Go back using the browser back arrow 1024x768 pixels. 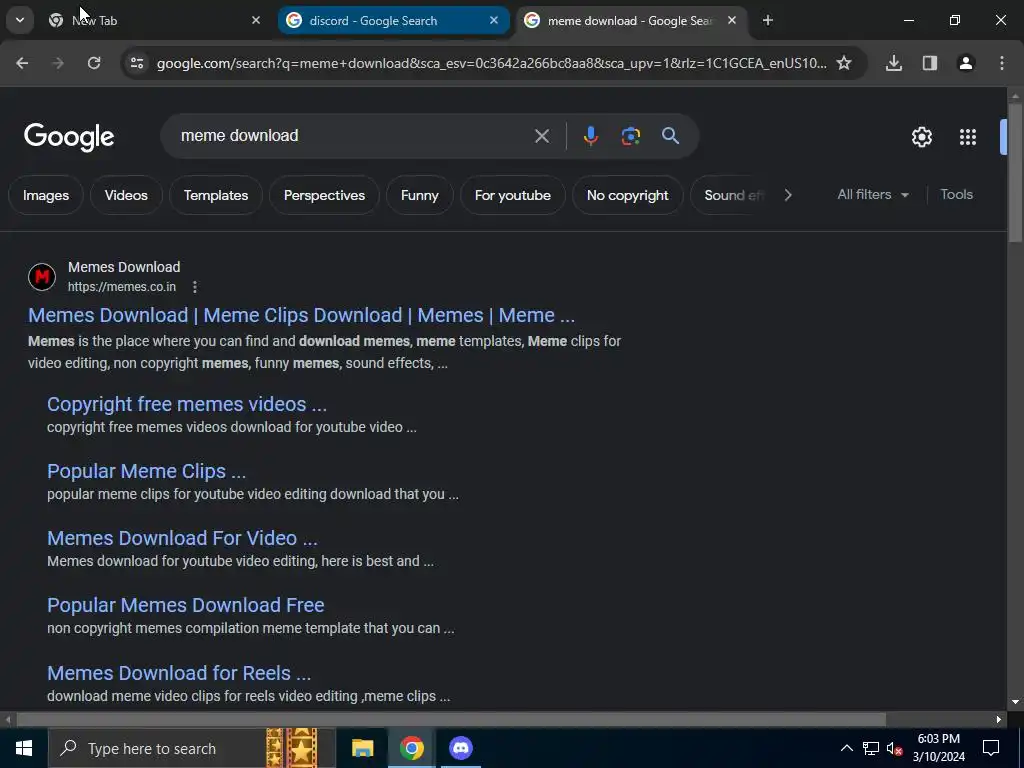(x=22, y=63)
